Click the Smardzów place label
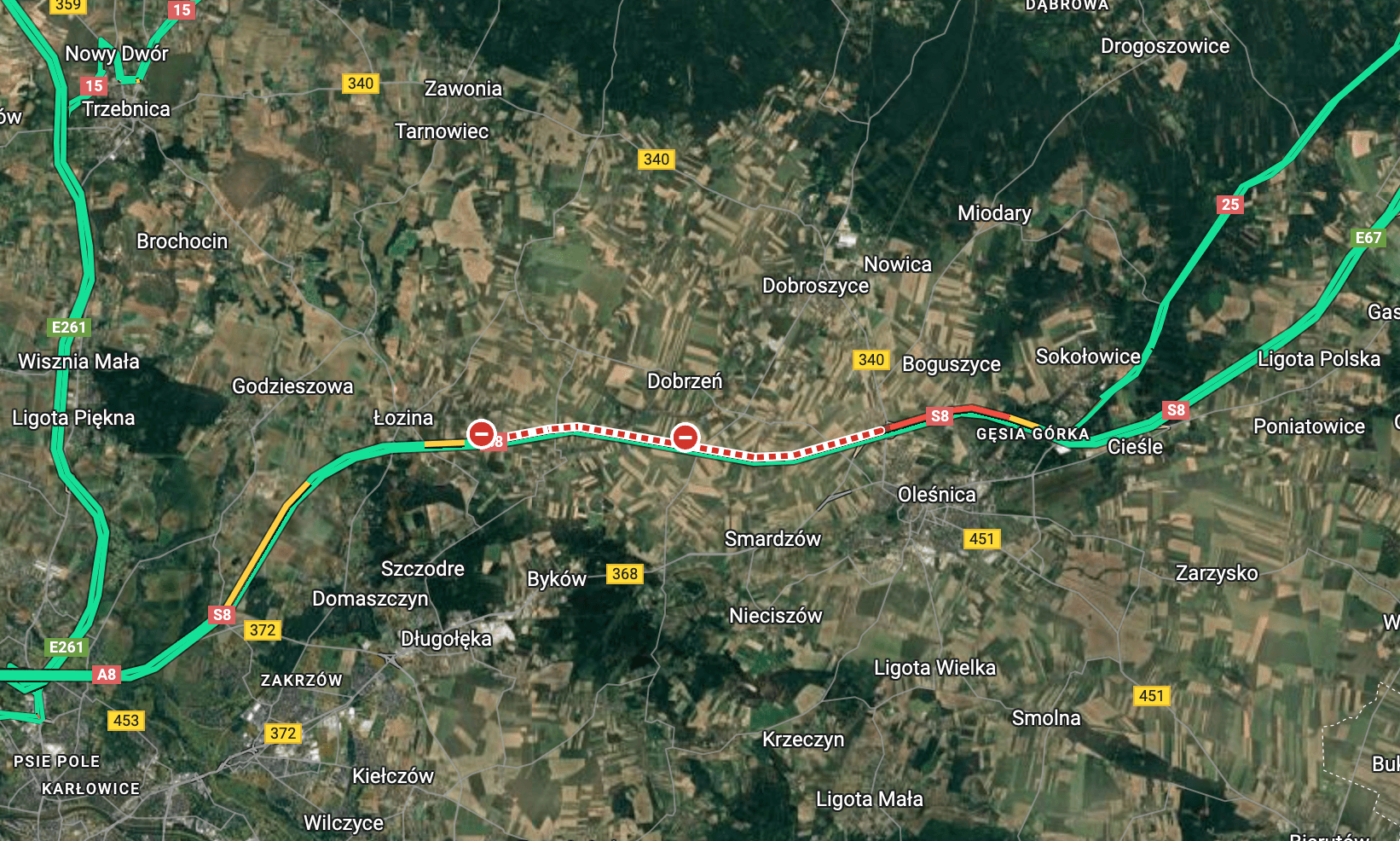 click(x=772, y=539)
